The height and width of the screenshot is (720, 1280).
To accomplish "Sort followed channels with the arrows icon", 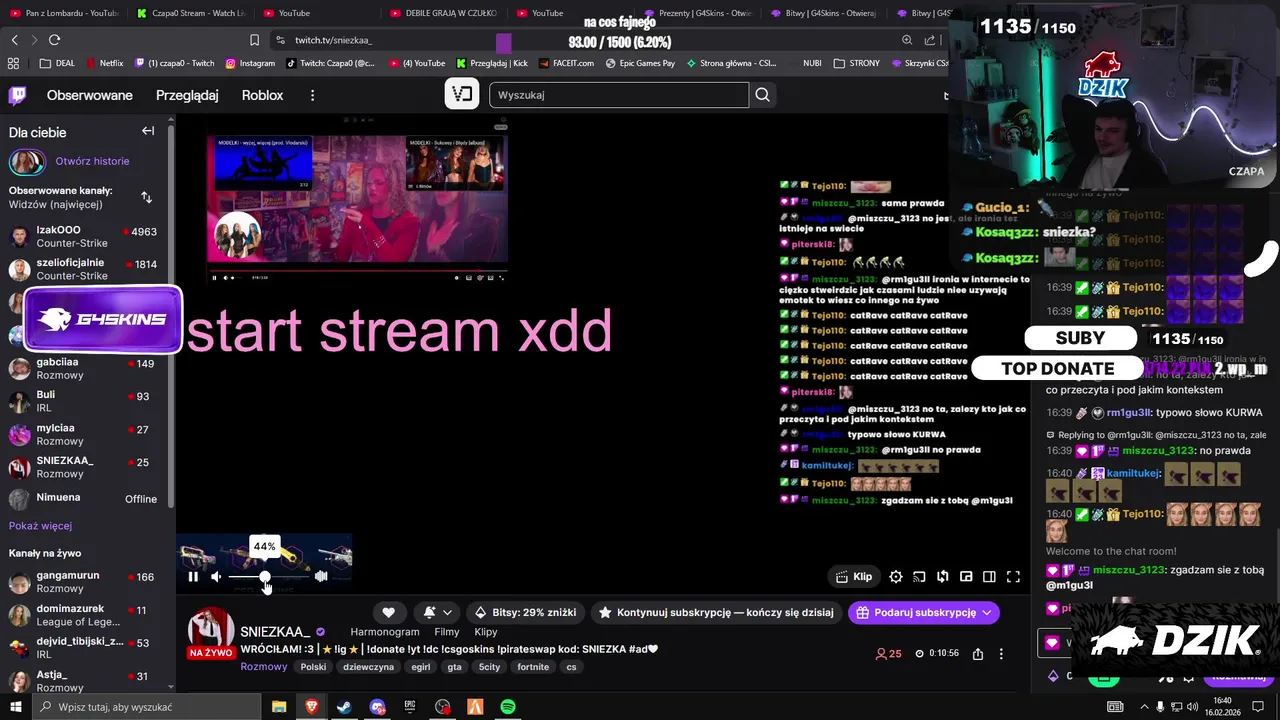I will click(146, 197).
